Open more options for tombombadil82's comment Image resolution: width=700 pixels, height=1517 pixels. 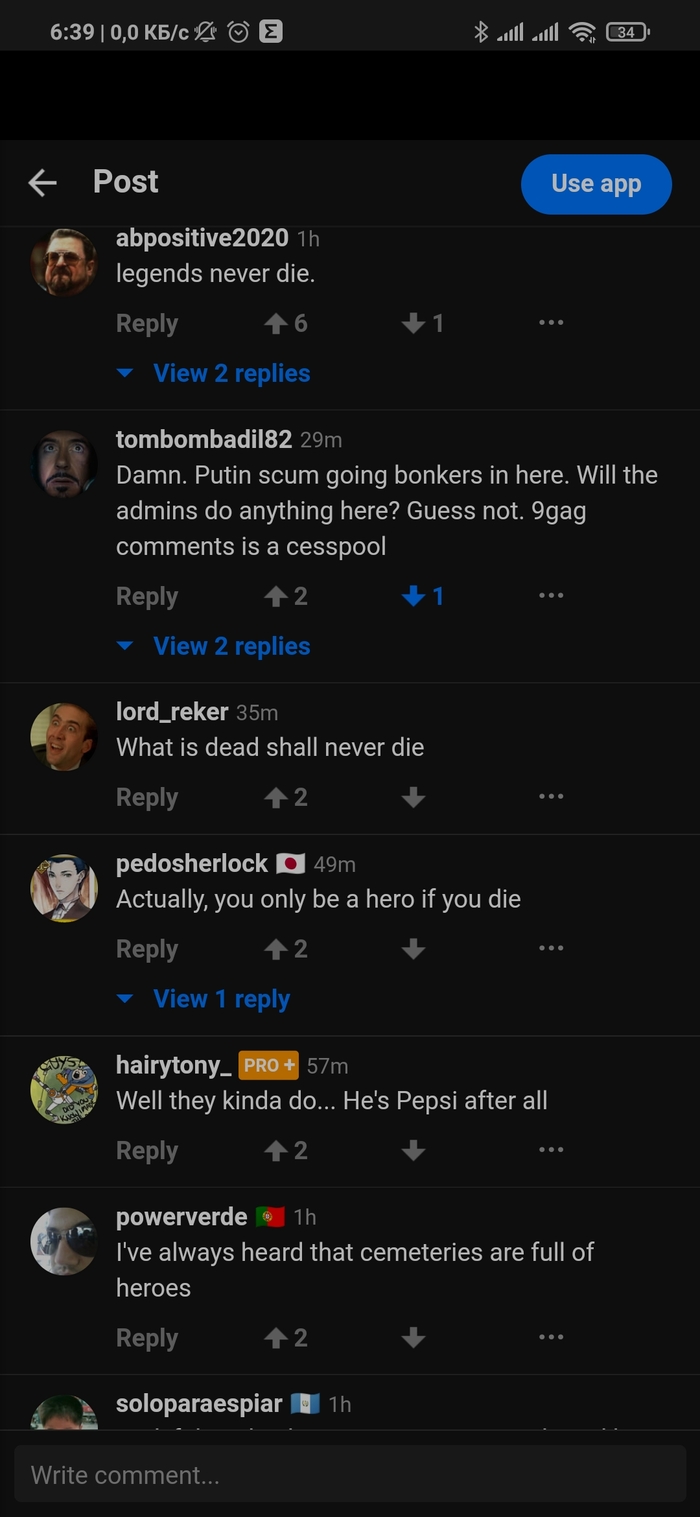[551, 596]
